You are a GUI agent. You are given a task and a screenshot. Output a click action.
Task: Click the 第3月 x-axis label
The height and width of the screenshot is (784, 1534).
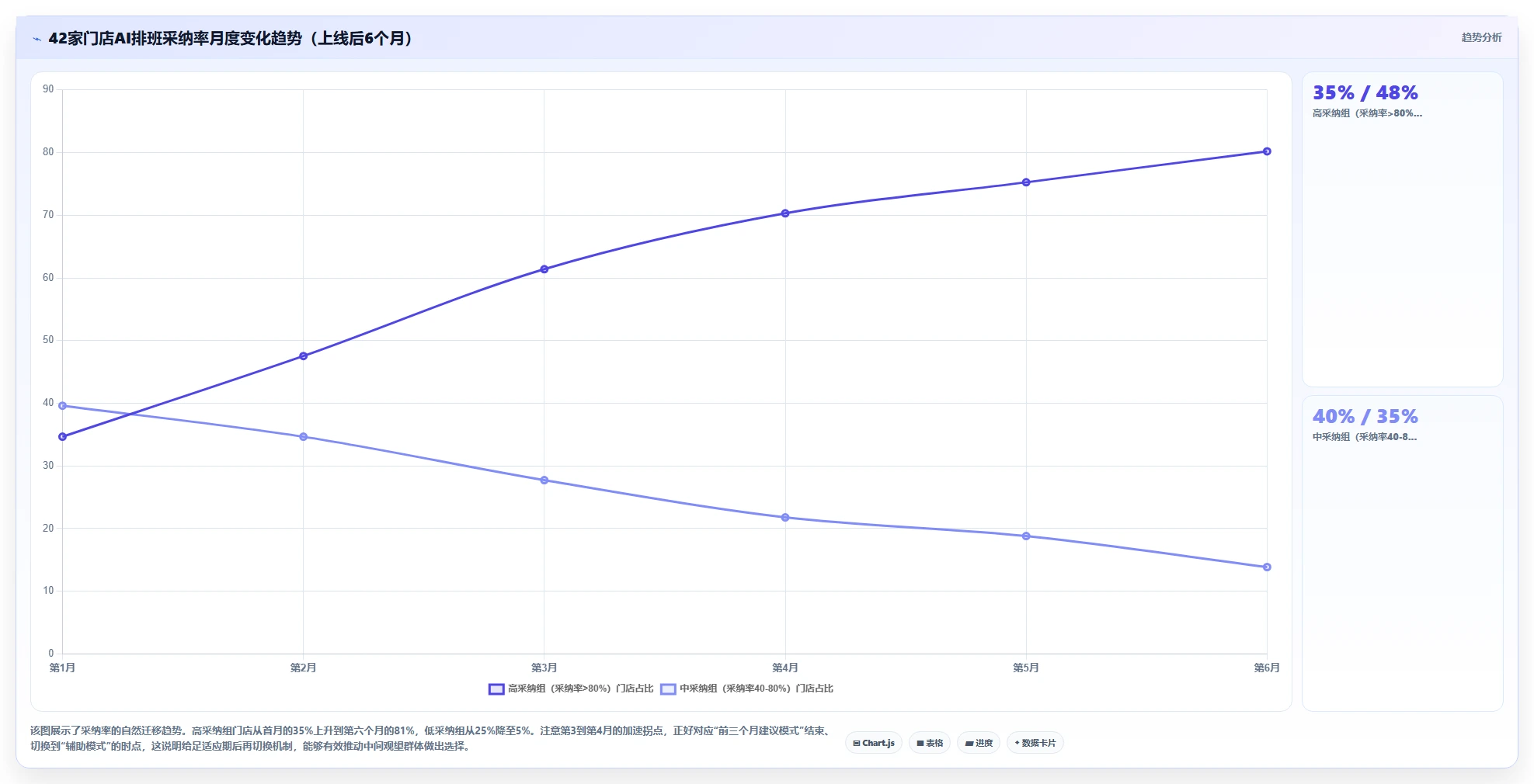click(544, 668)
